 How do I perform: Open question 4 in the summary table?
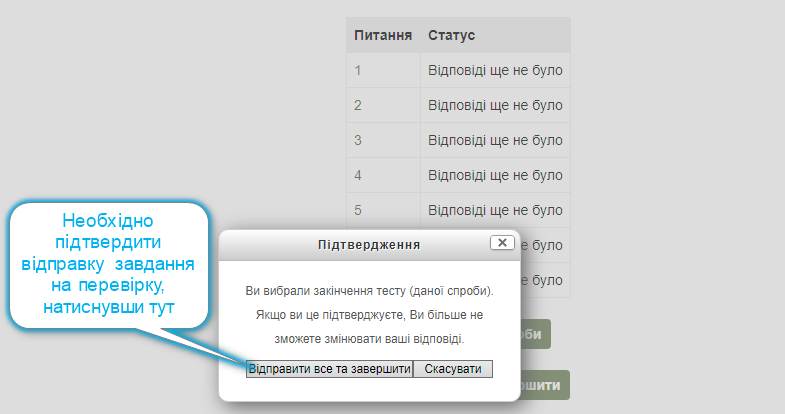(x=357, y=175)
